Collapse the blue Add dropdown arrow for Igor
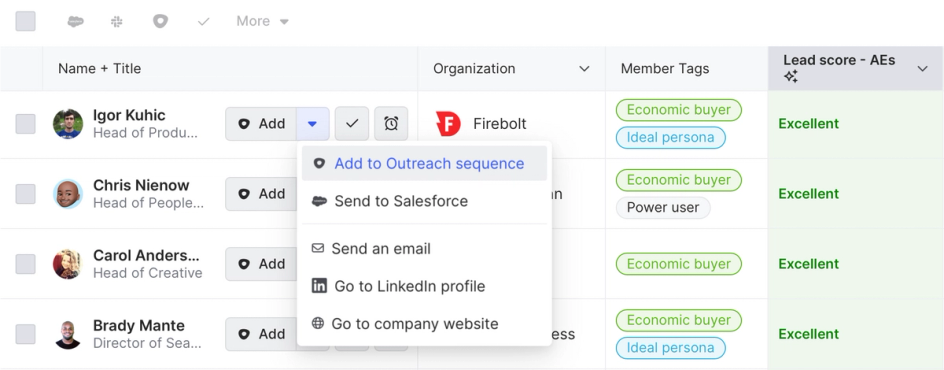Screen dimensions: 944x370 pyautogui.click(x=312, y=123)
